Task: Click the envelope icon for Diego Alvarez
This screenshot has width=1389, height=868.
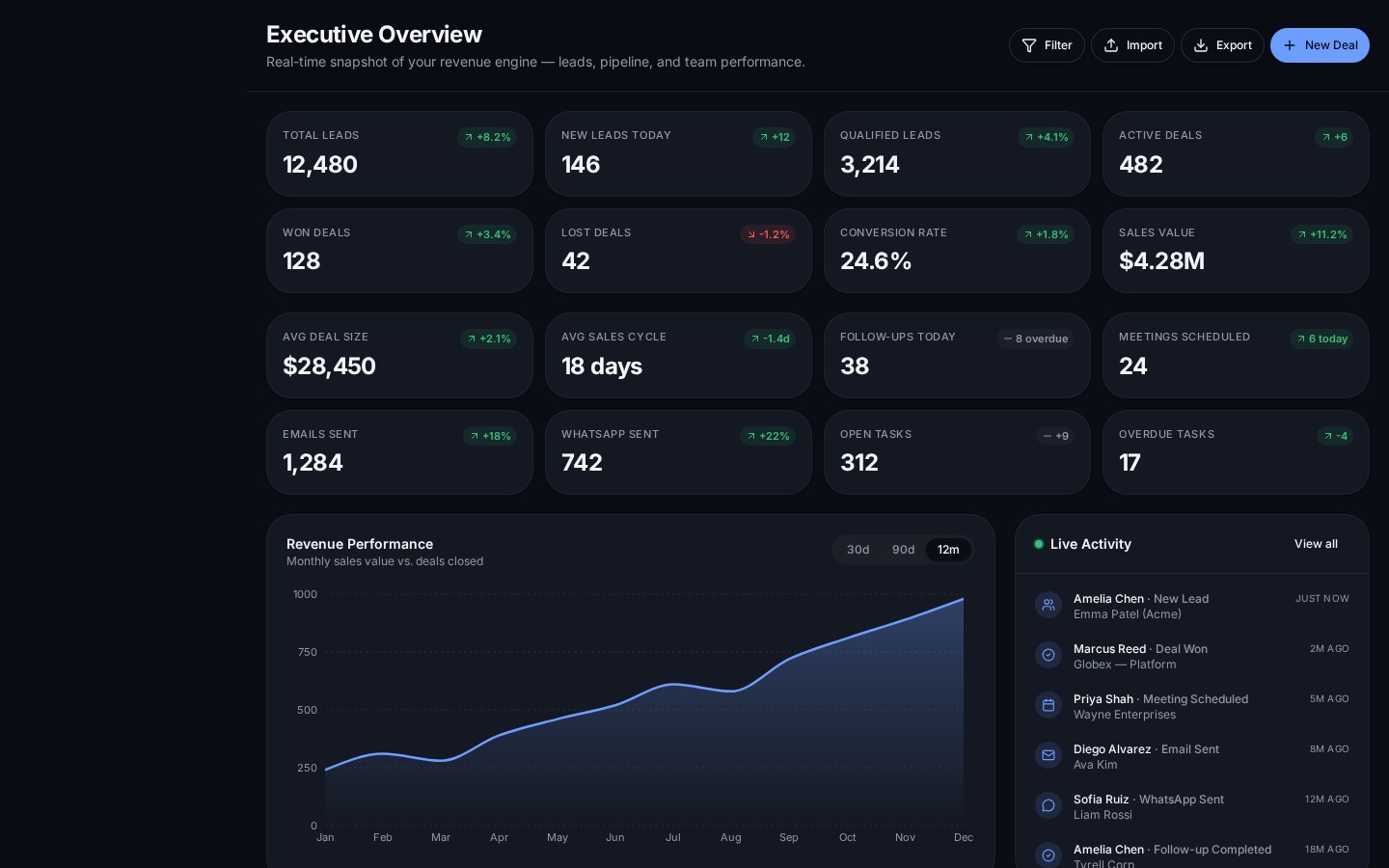Action: click(1049, 755)
